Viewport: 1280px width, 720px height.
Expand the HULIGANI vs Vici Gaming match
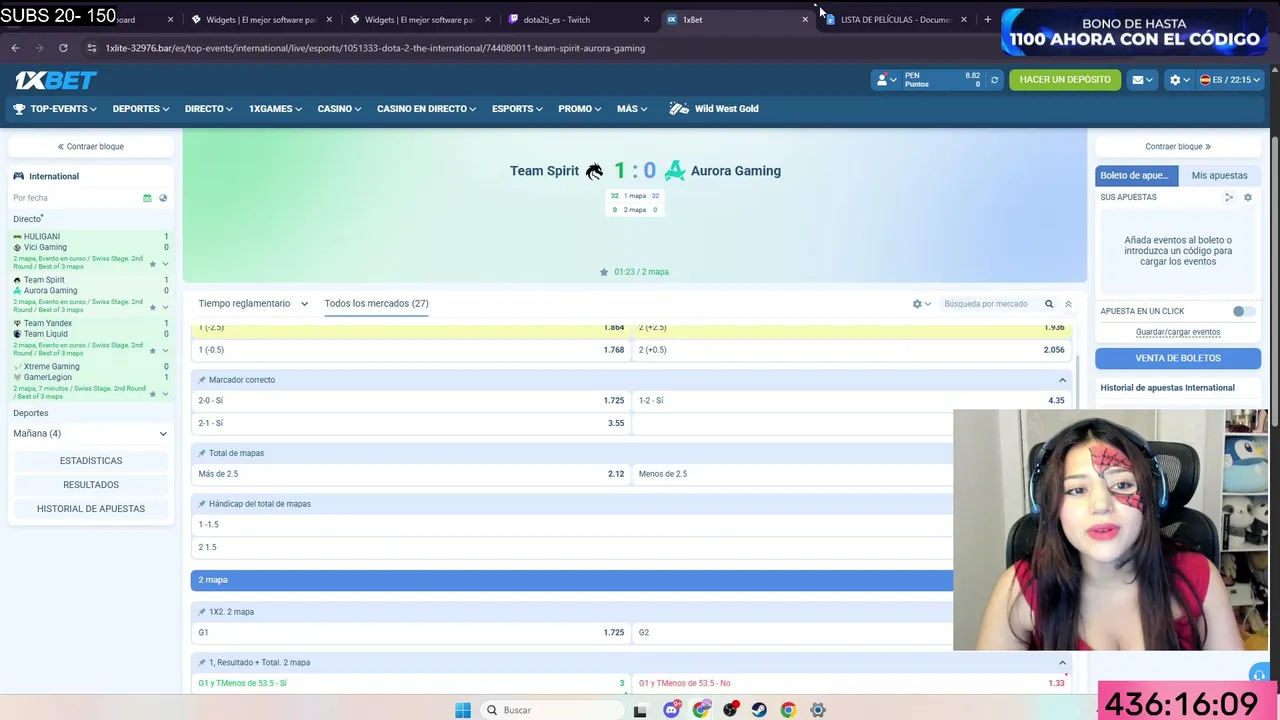click(x=165, y=264)
